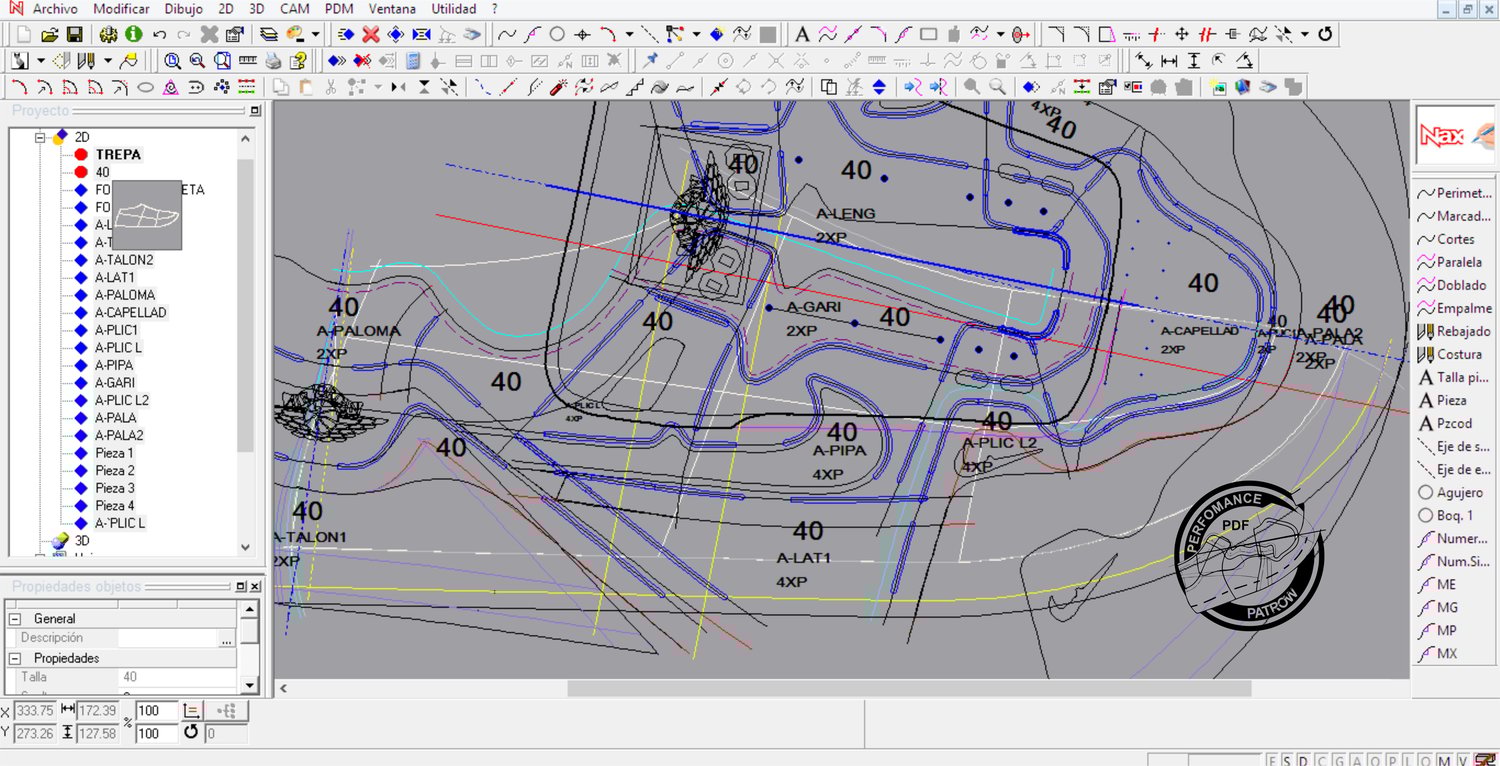Choose the Agujero option in right panel
Screen dimensions: 1500x766
click(1458, 492)
